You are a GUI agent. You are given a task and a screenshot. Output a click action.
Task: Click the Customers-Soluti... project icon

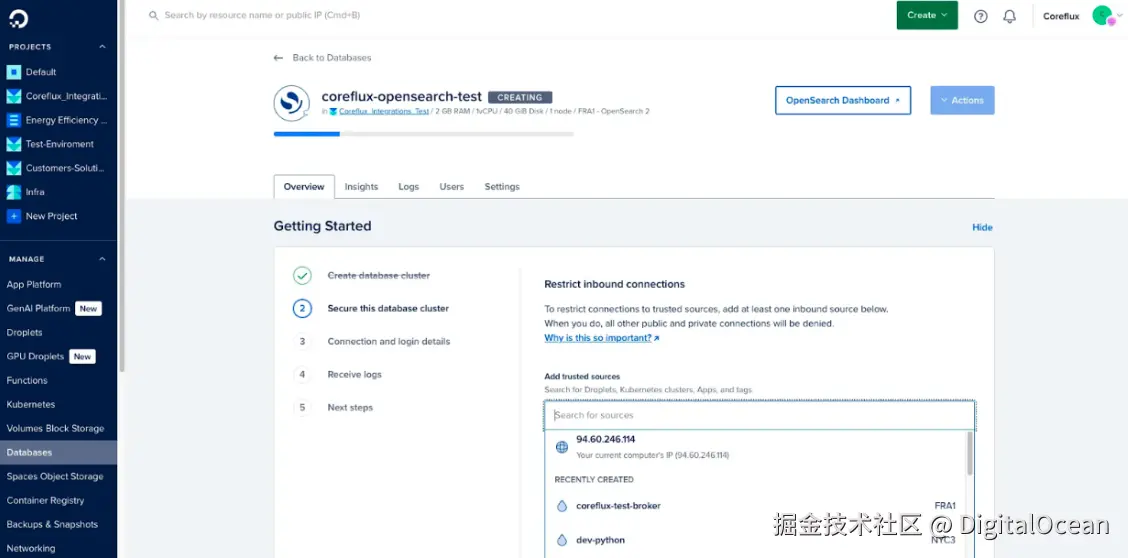tap(14, 168)
